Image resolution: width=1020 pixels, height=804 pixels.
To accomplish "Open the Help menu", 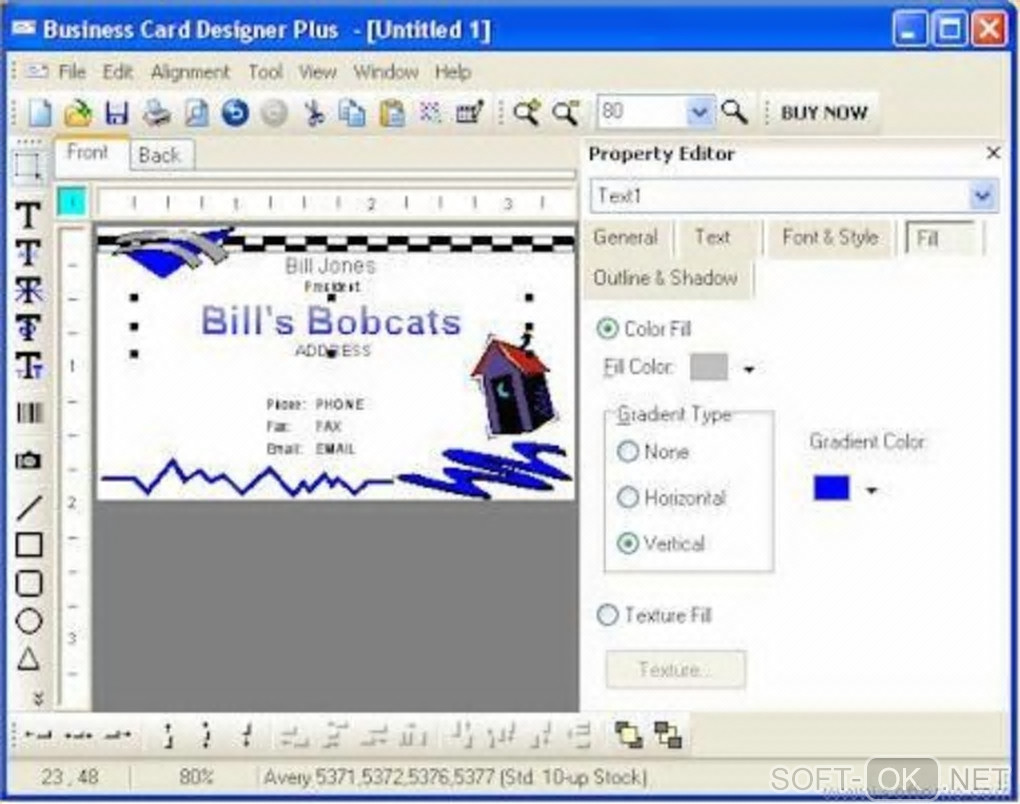I will coord(453,72).
